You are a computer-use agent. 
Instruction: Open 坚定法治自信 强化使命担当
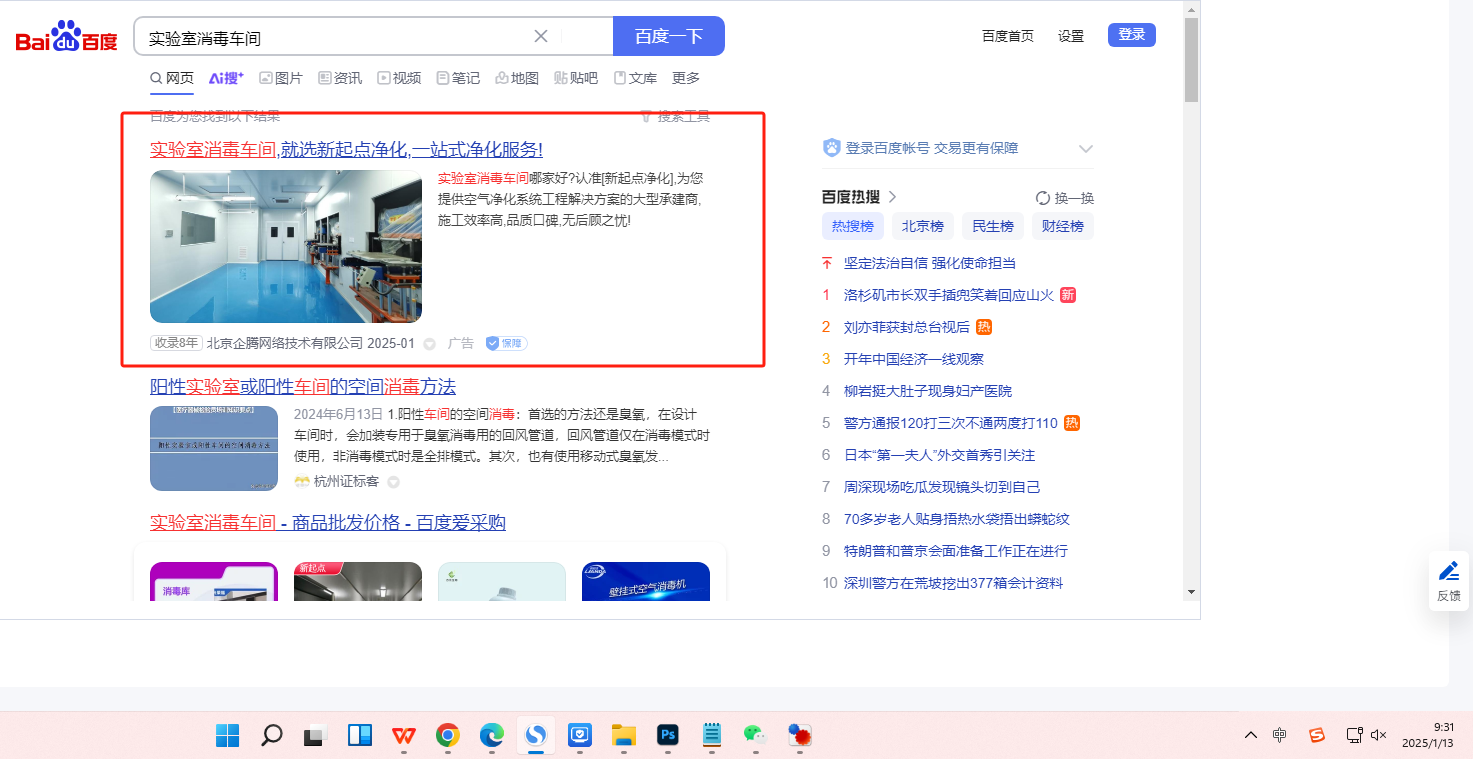point(930,263)
